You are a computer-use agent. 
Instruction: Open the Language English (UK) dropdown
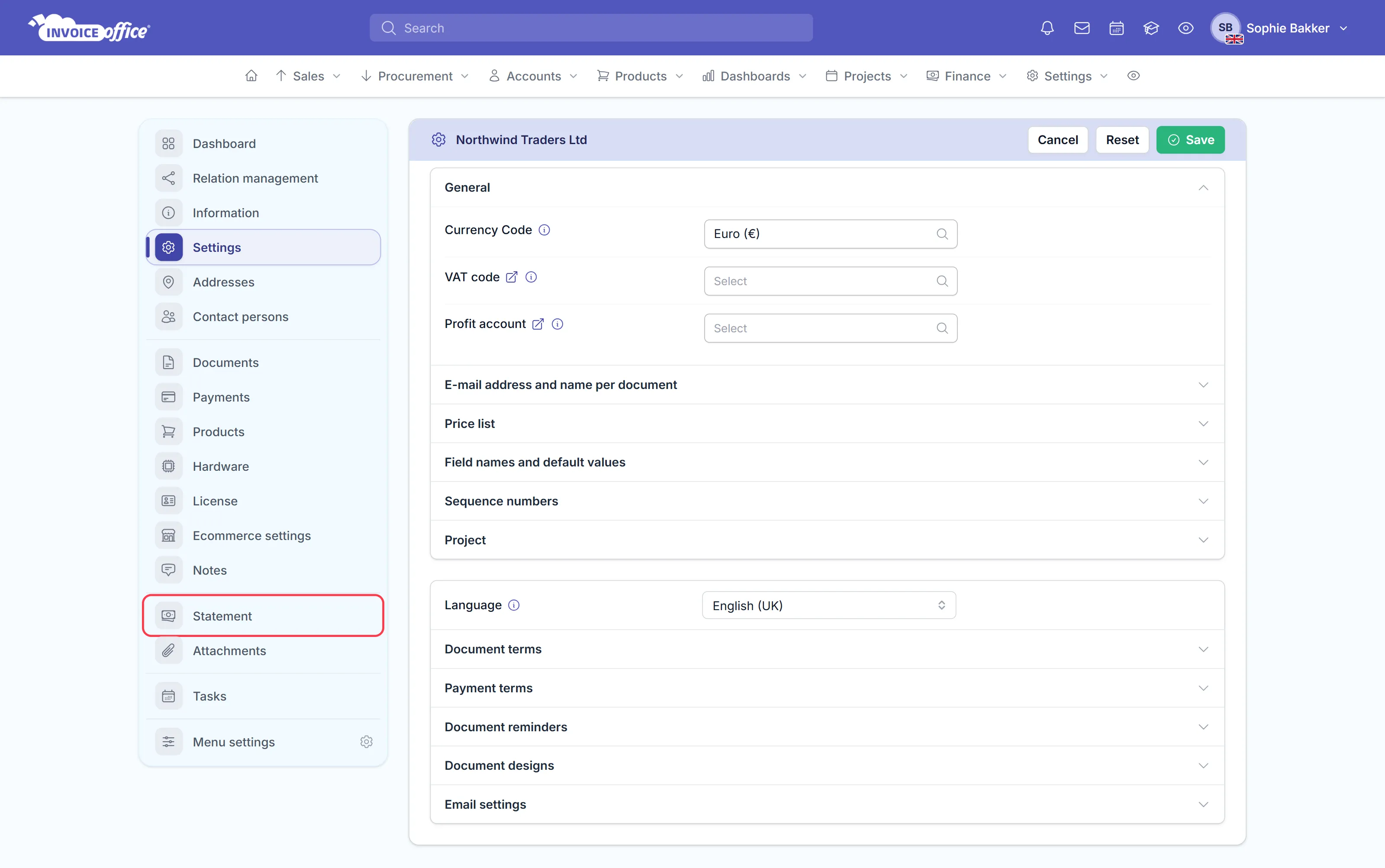(828, 605)
